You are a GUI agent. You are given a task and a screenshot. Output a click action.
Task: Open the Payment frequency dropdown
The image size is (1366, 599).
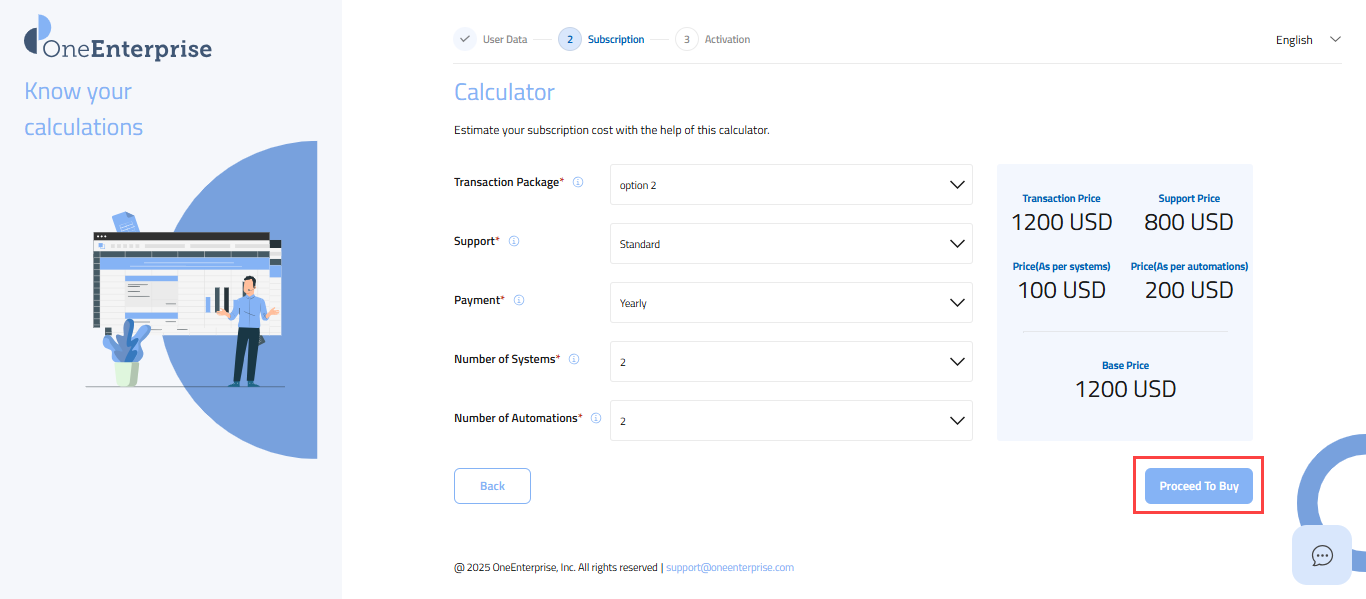click(x=790, y=303)
